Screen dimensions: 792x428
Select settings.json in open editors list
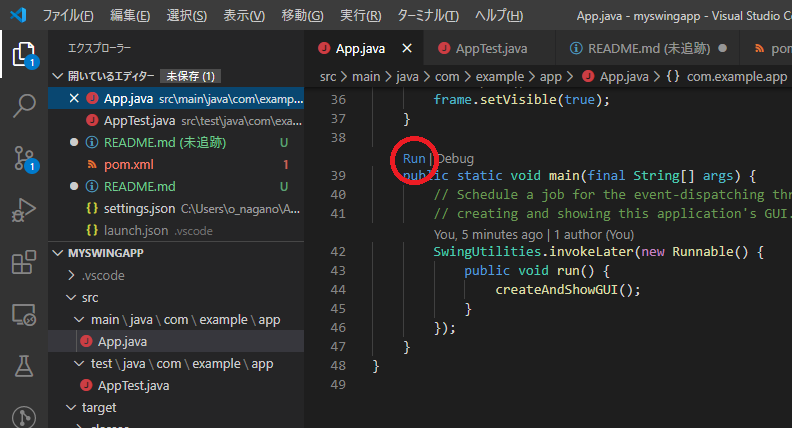176,208
